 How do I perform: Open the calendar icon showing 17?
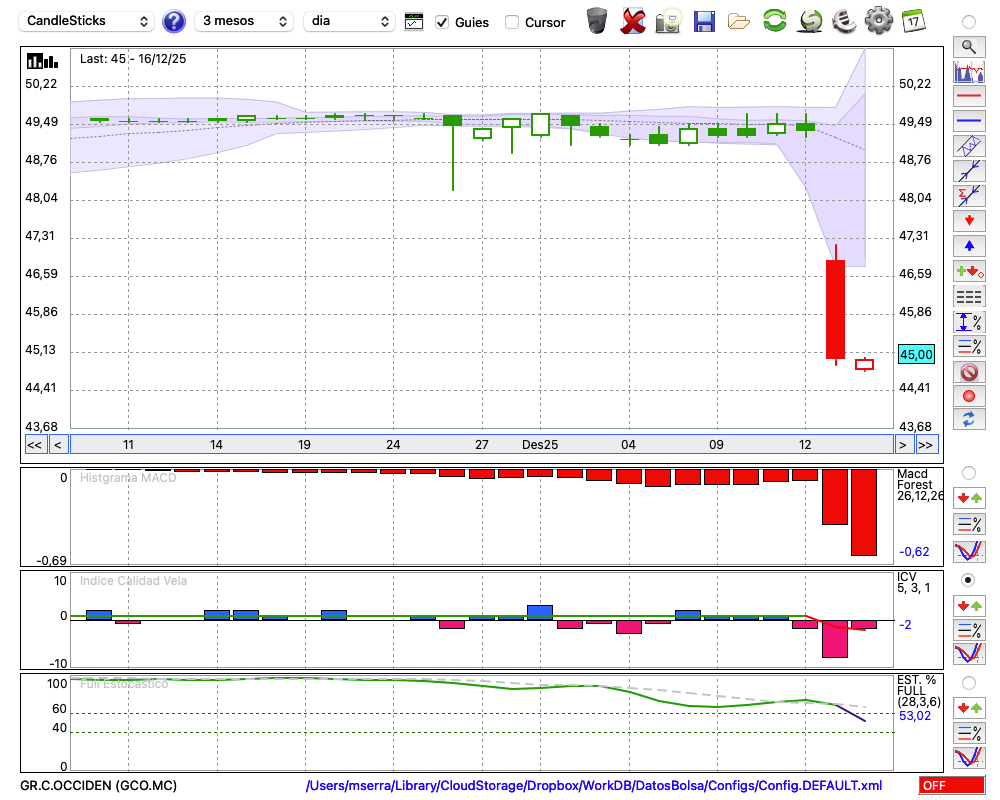[913, 21]
